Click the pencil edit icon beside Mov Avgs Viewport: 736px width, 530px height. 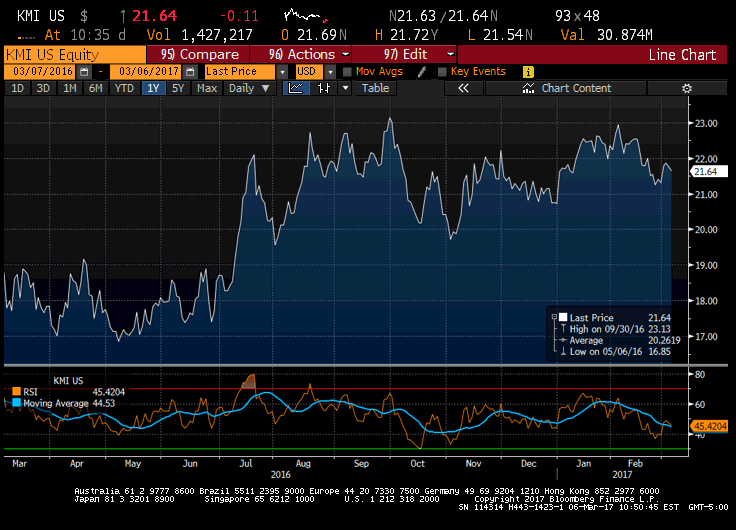point(422,71)
